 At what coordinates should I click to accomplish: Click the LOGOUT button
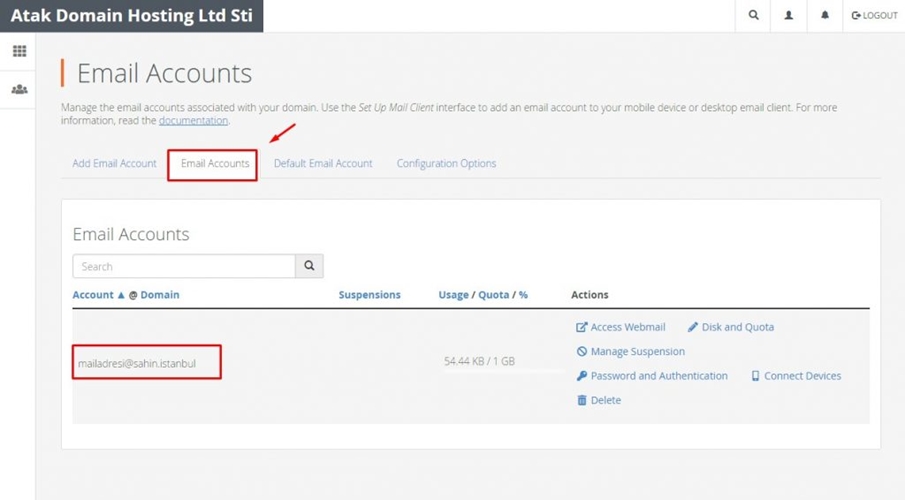pyautogui.click(x=874, y=16)
